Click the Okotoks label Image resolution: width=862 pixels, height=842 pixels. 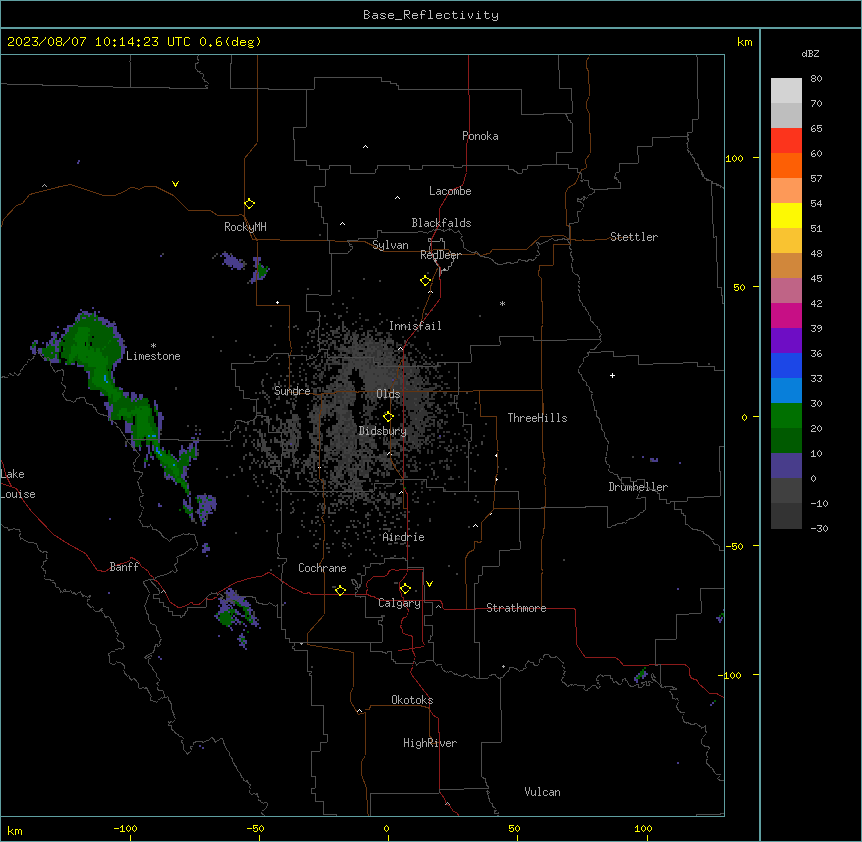pyautogui.click(x=412, y=700)
